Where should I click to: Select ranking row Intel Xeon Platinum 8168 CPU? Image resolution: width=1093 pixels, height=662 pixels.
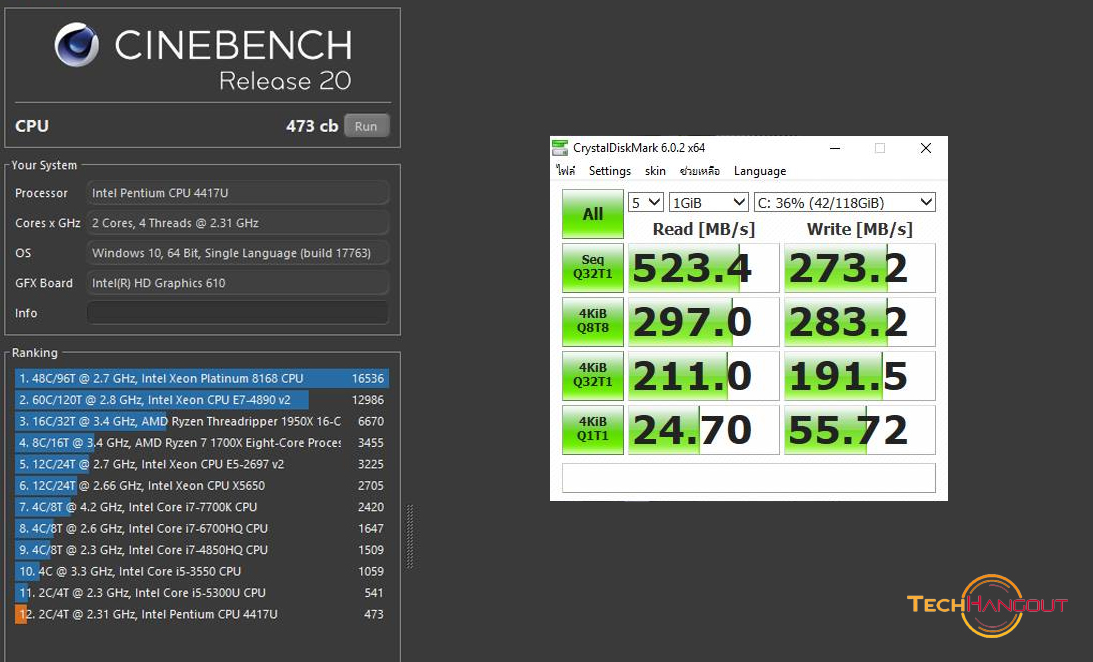point(201,378)
